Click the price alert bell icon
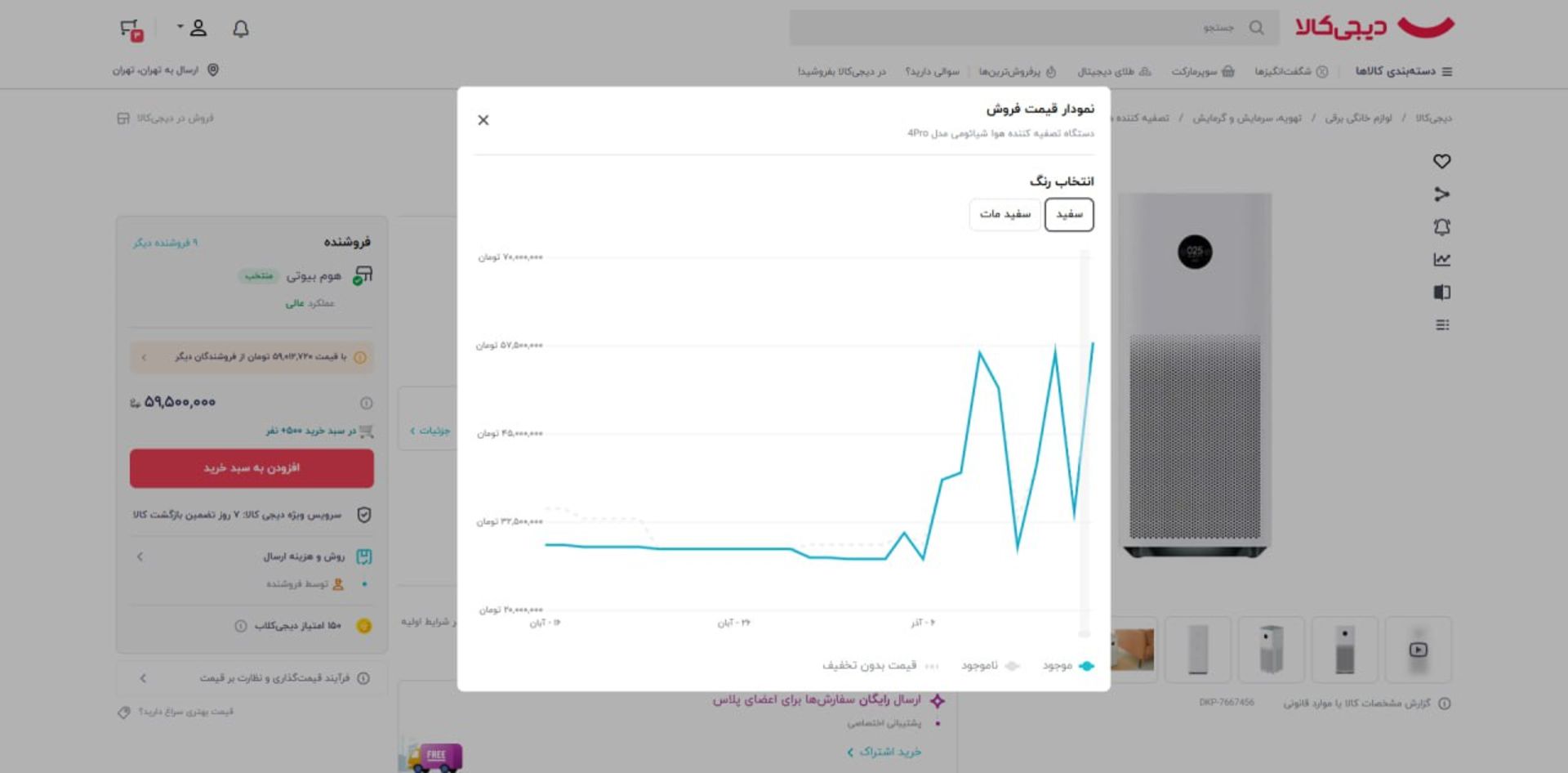This screenshot has height=773, width=1568. [x=1442, y=227]
